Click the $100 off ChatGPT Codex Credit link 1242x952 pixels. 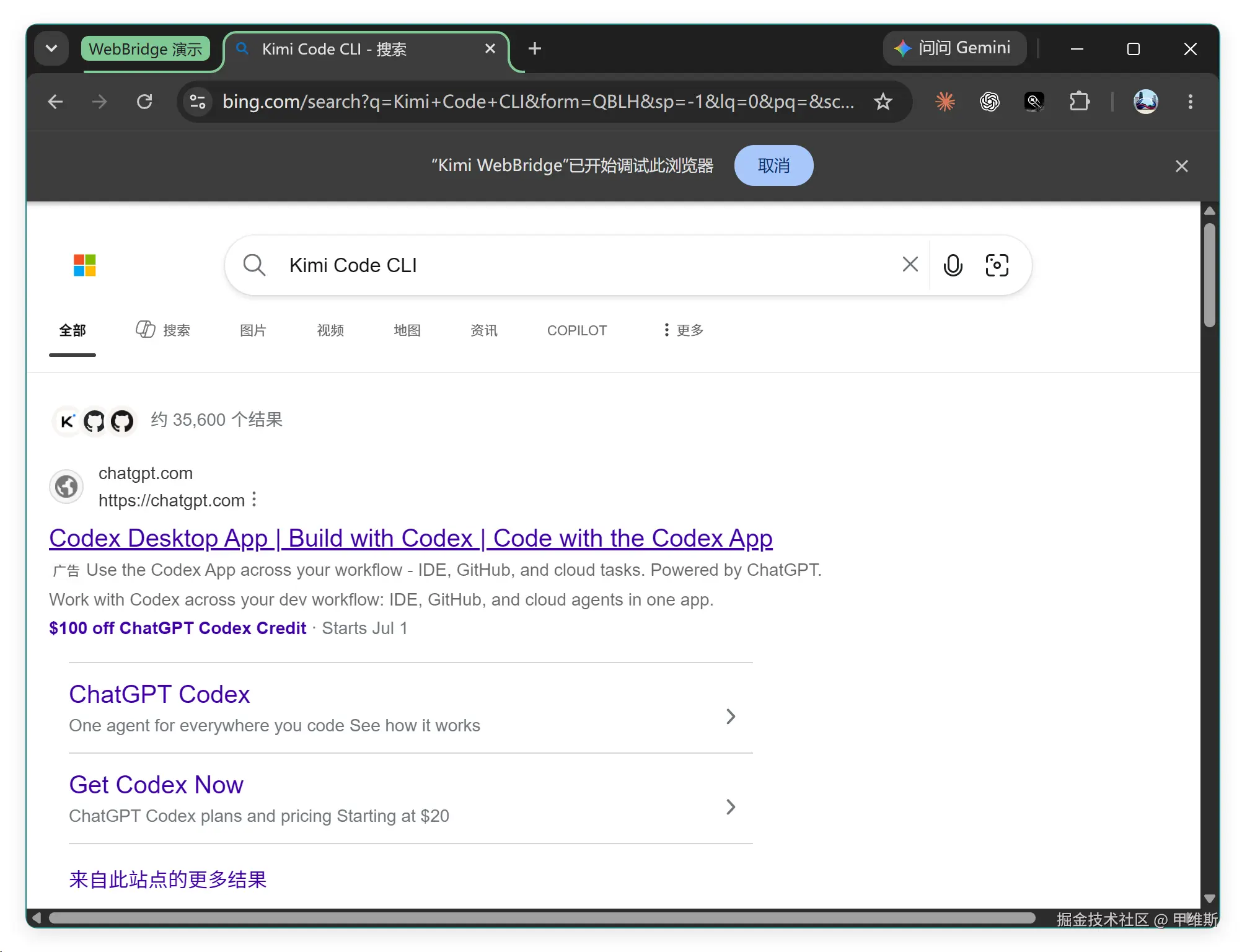click(x=178, y=628)
